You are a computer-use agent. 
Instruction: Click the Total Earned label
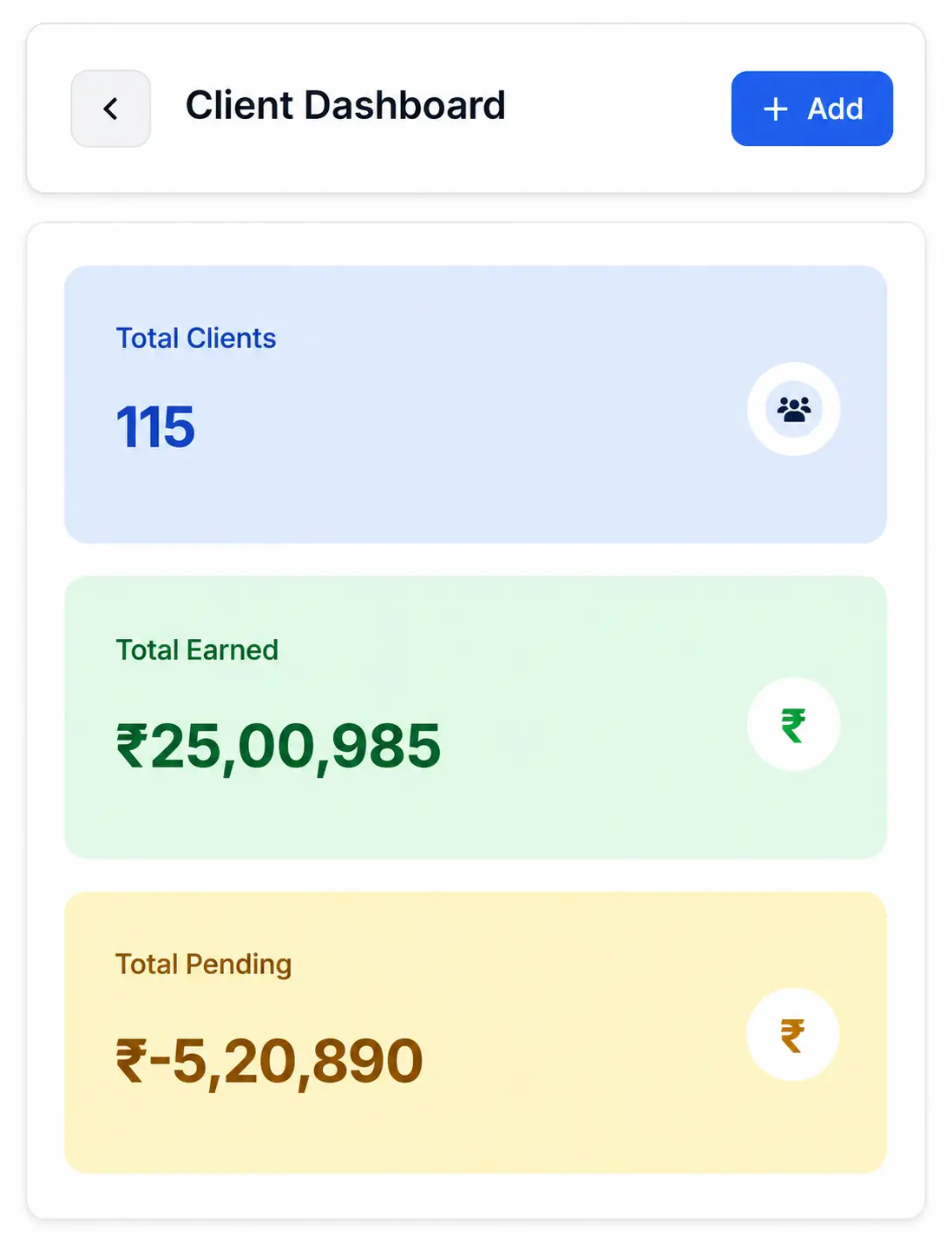click(x=197, y=649)
